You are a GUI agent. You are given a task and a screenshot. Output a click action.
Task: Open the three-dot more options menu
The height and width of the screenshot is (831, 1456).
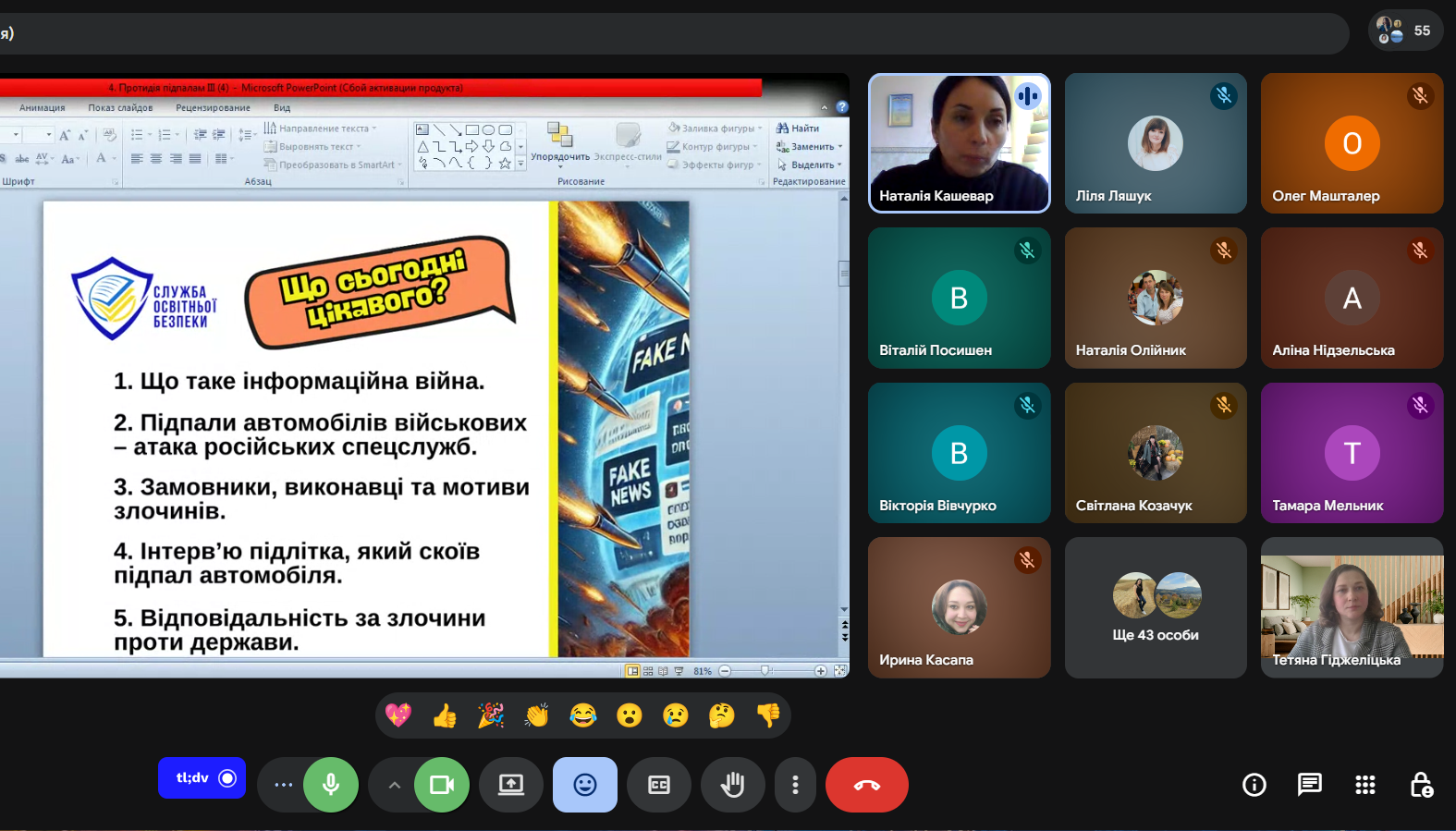point(795,785)
